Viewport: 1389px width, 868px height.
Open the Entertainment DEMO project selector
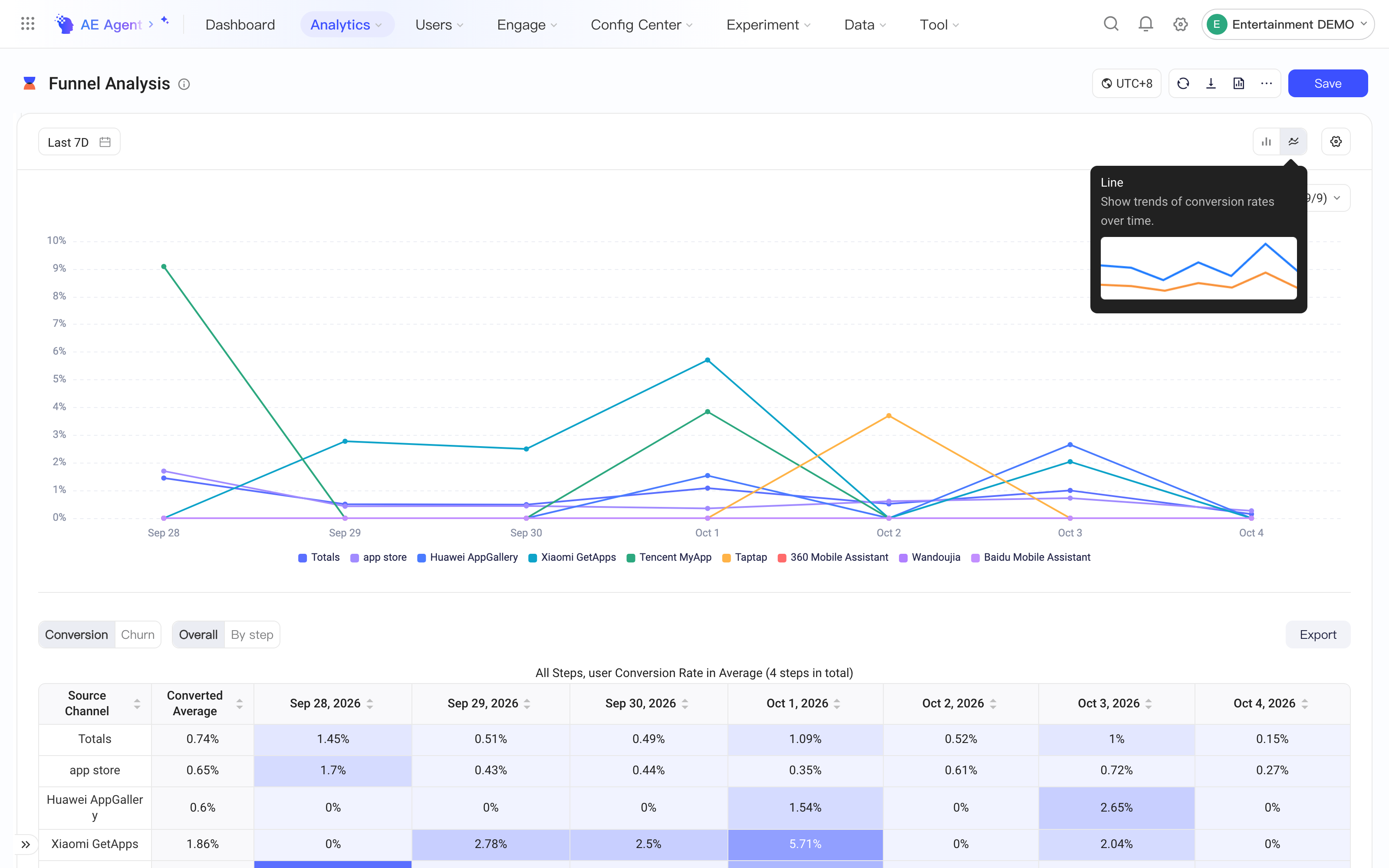(1288, 24)
